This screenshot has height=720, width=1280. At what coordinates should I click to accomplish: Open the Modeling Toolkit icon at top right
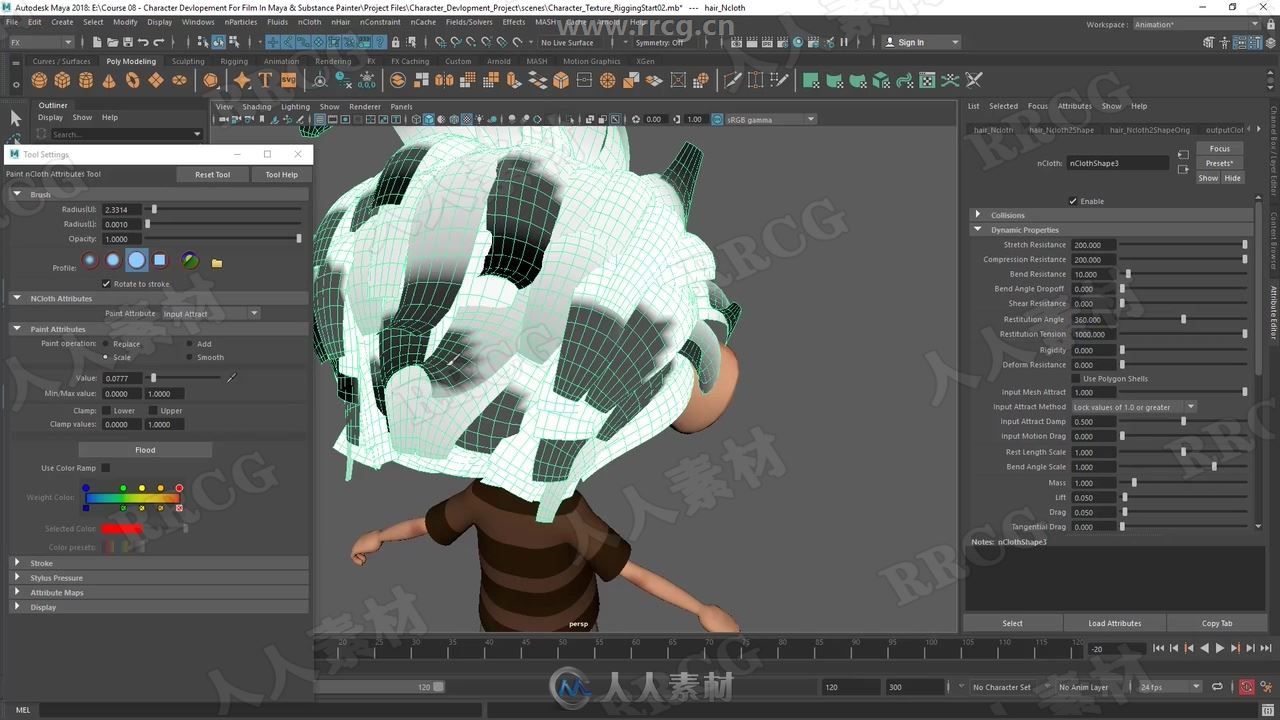(1209, 42)
